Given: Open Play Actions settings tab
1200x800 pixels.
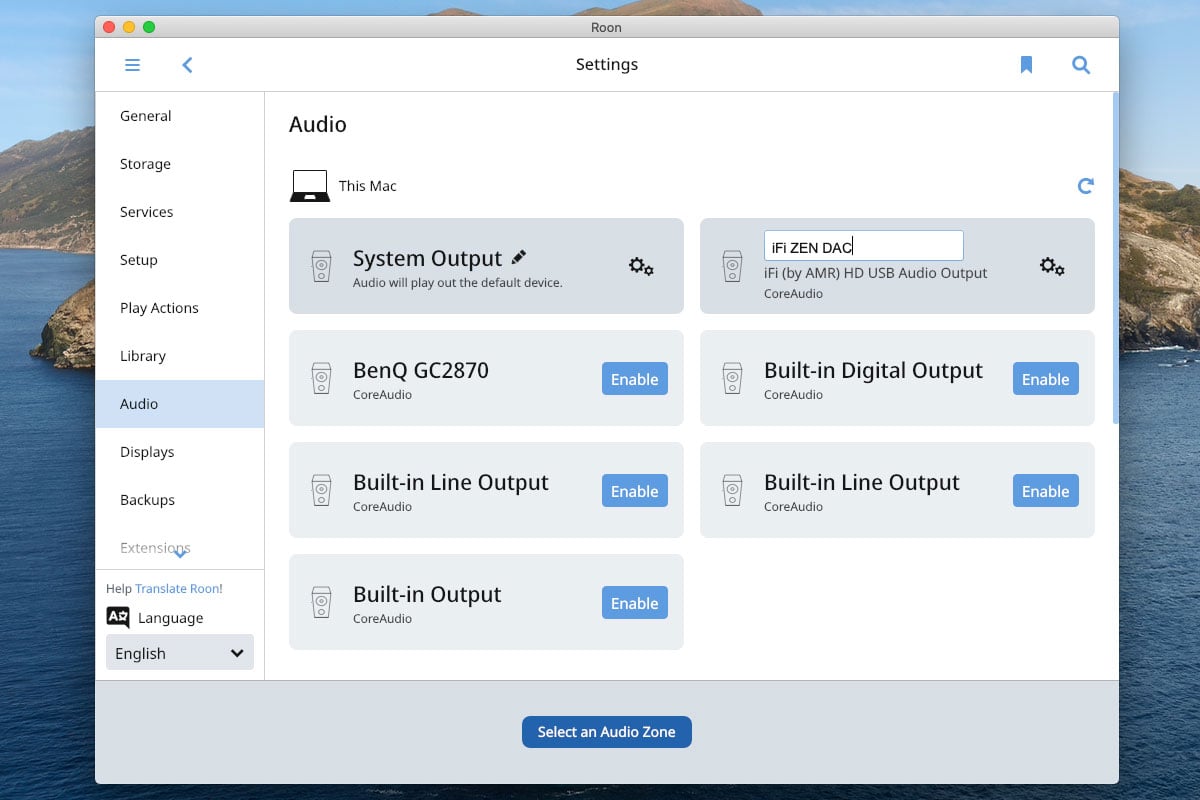Looking at the screenshot, I should [180, 308].
